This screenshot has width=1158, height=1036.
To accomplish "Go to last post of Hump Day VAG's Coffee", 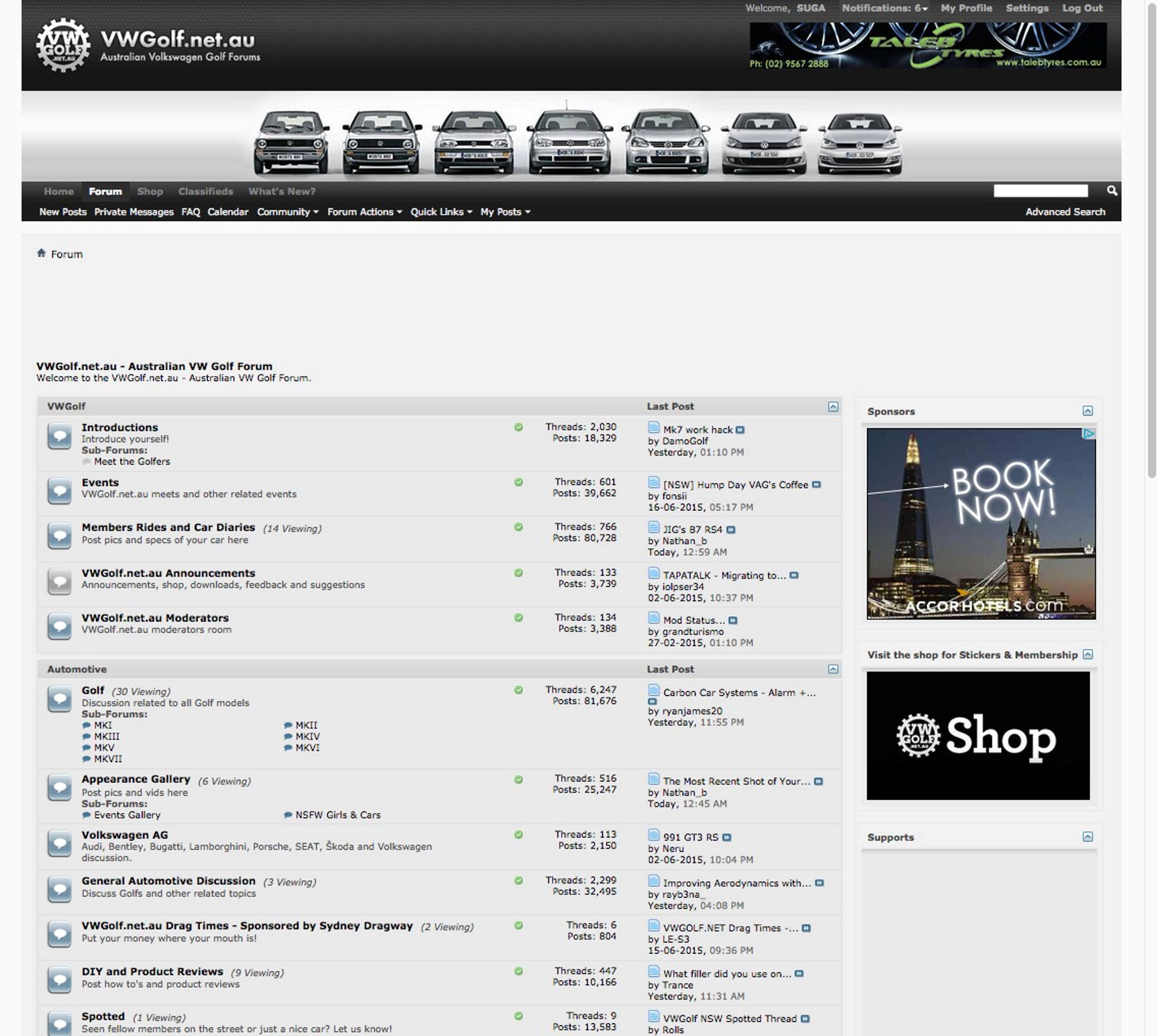I will (x=816, y=485).
